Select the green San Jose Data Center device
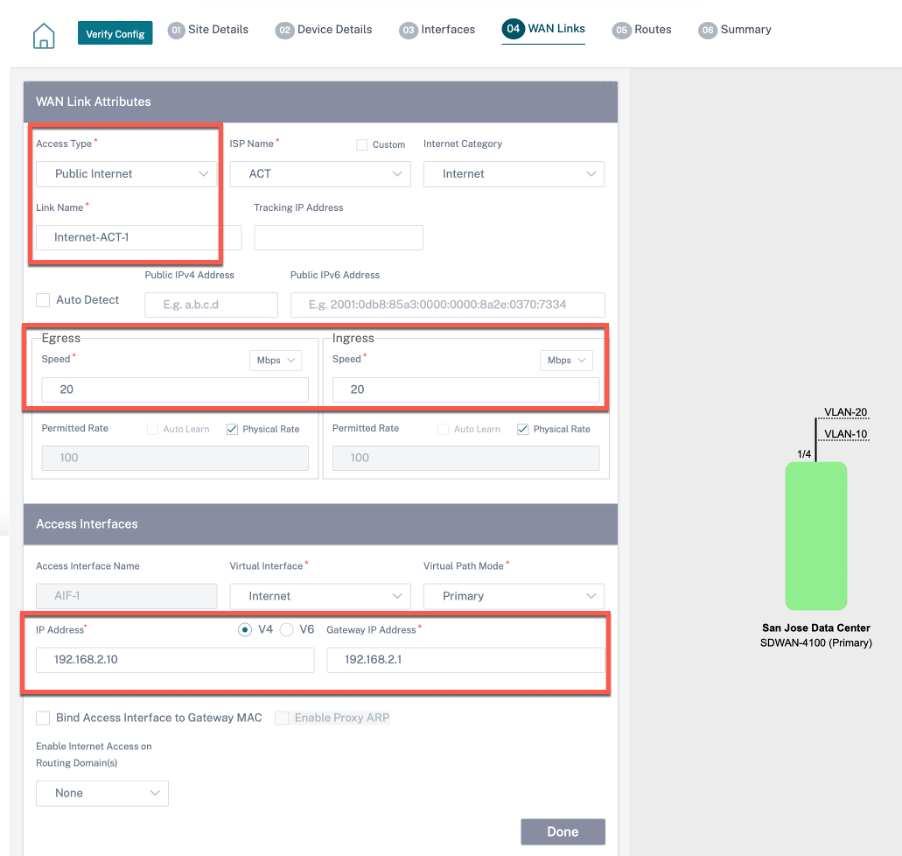 pos(816,536)
